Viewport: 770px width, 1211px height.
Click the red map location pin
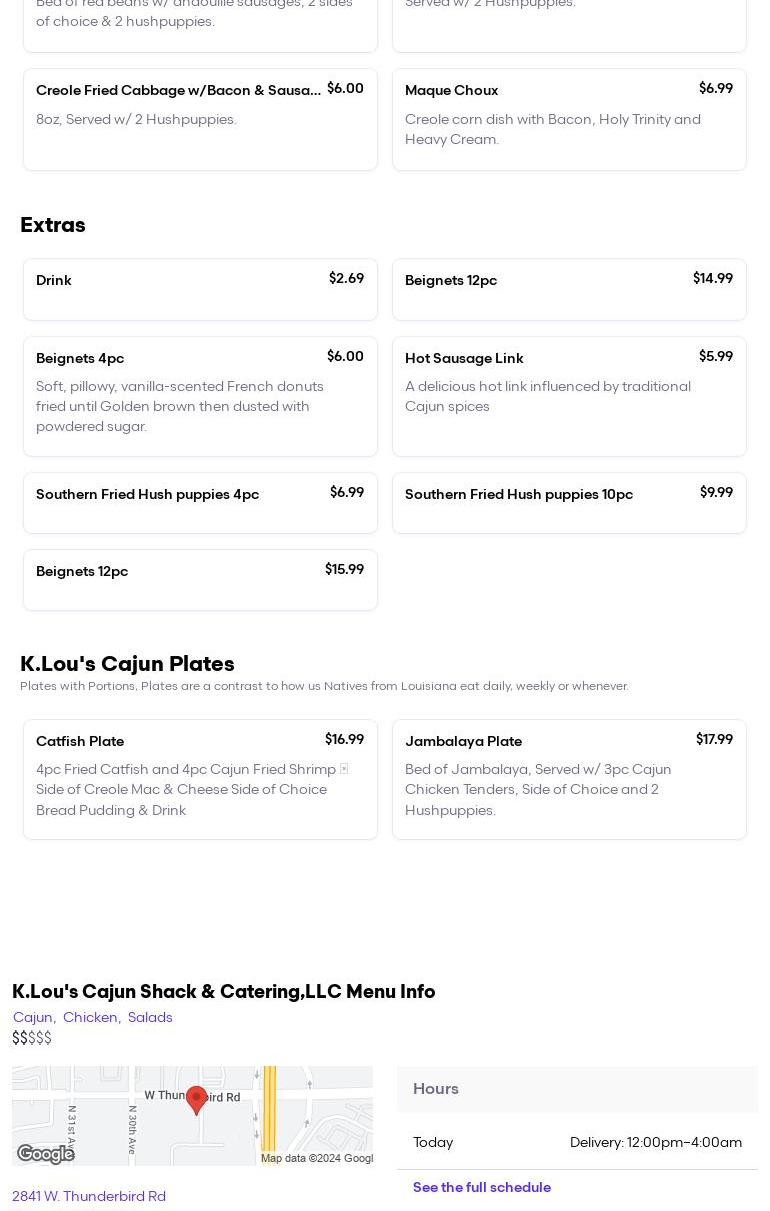tap(197, 1099)
